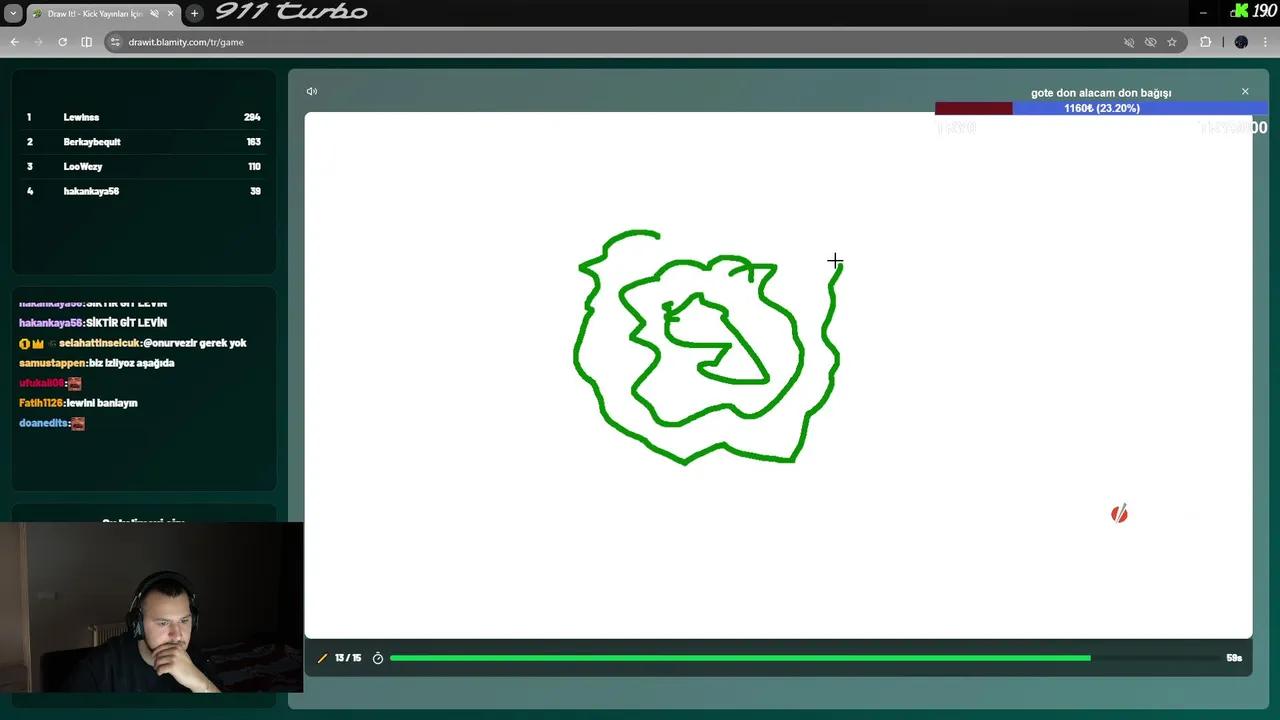Click the address bar URL
Viewport: 1280px width, 720px height.
186,42
